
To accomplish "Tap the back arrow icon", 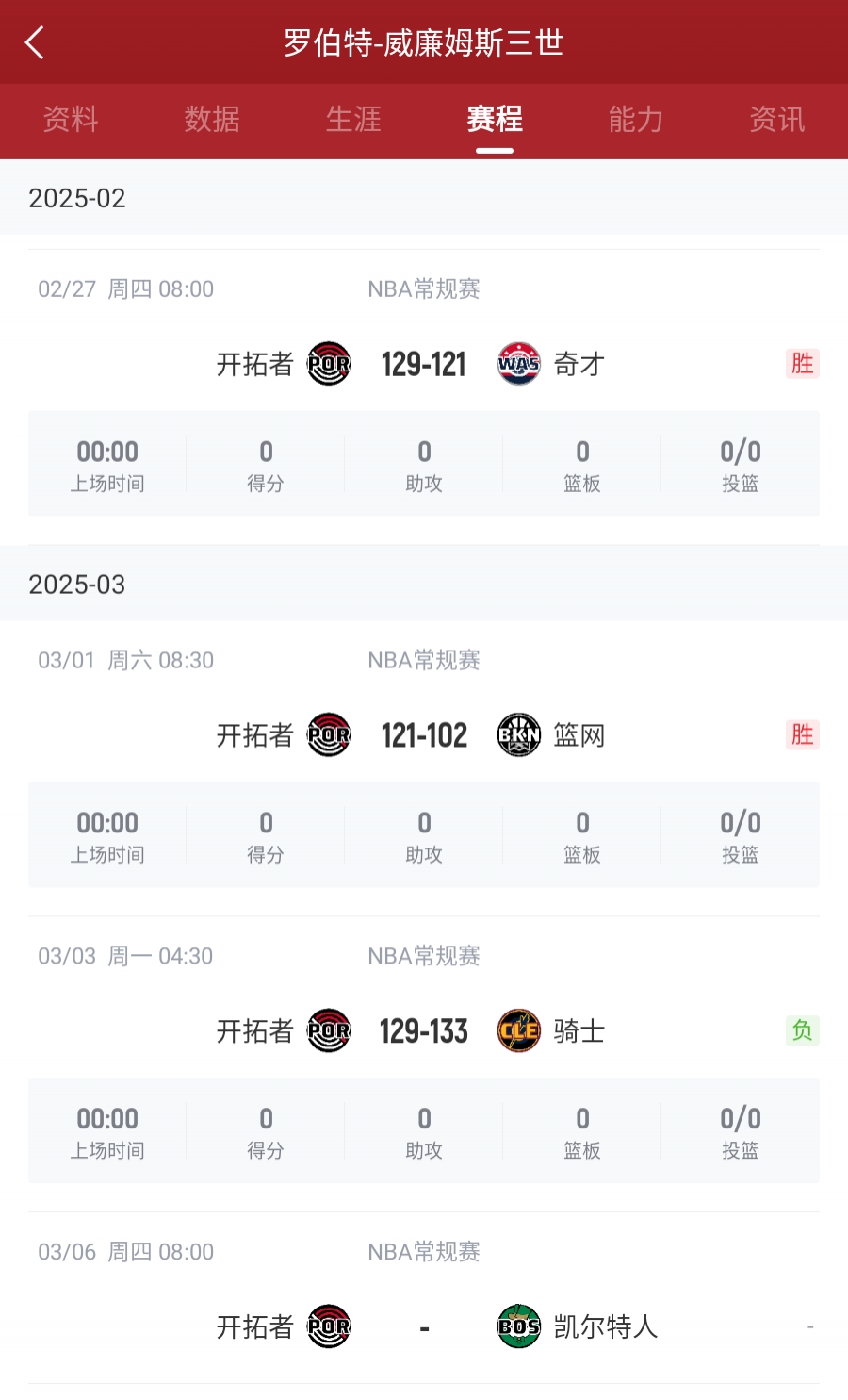I will point(35,42).
